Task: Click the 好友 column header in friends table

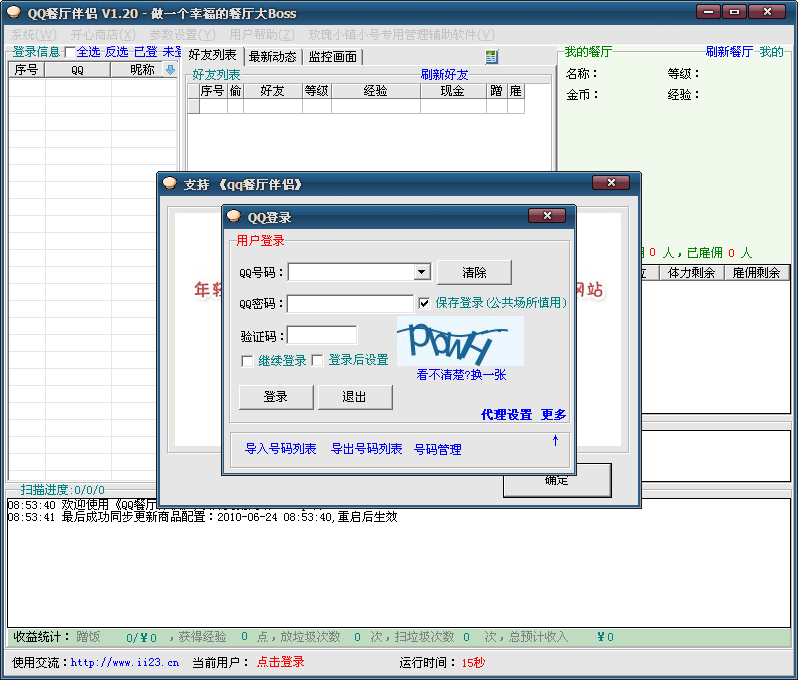Action: (x=272, y=91)
